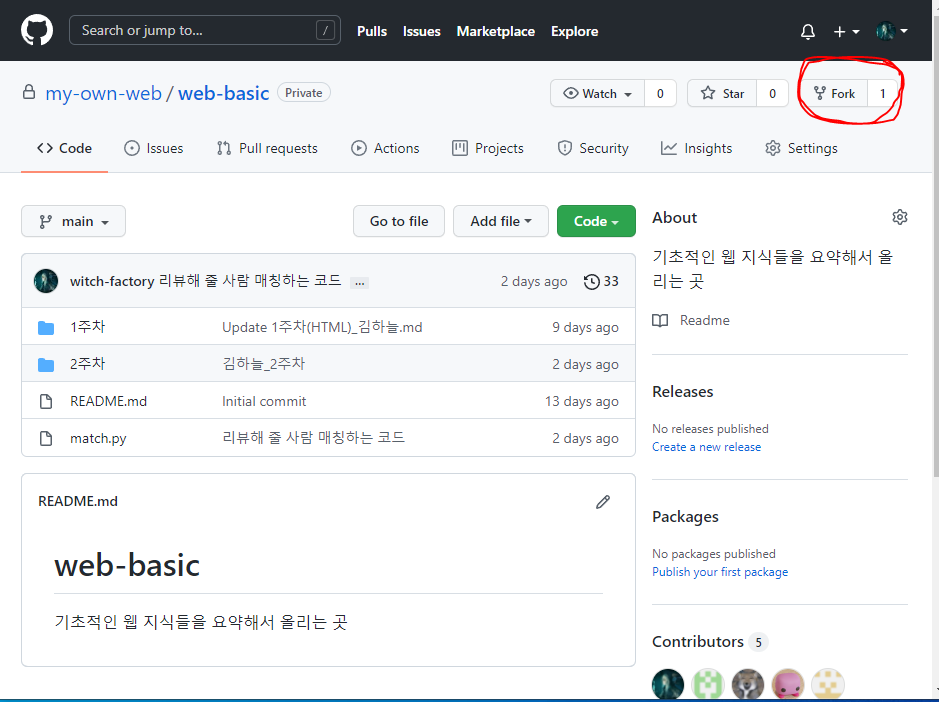
Task: Expand the Add file dropdown
Action: coord(500,221)
